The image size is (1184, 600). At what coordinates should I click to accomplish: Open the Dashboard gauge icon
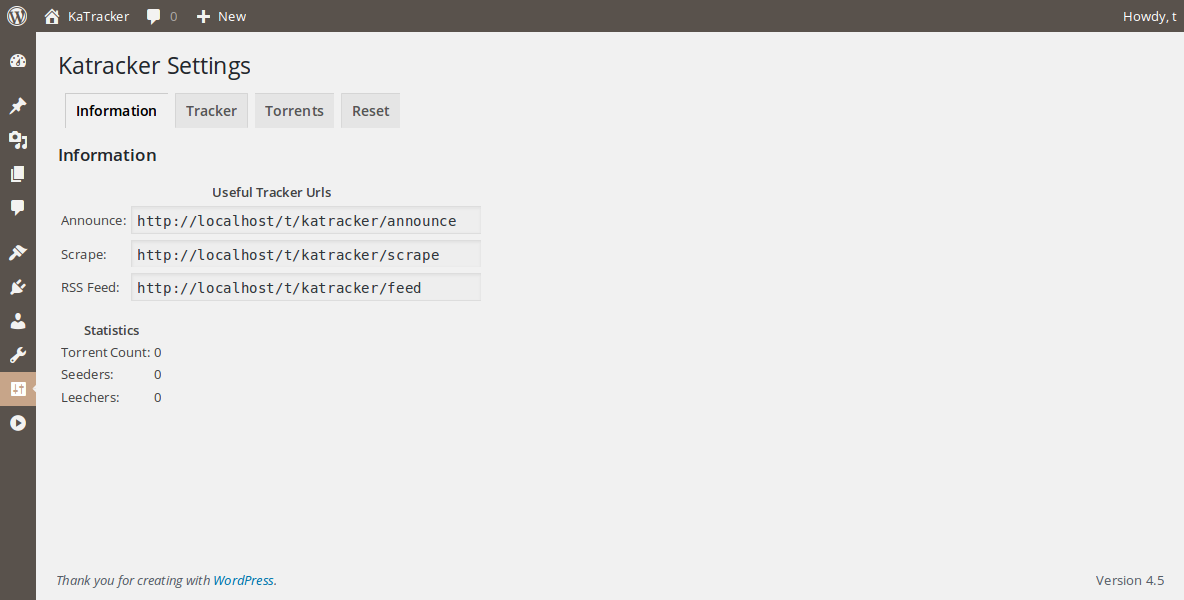point(17,61)
